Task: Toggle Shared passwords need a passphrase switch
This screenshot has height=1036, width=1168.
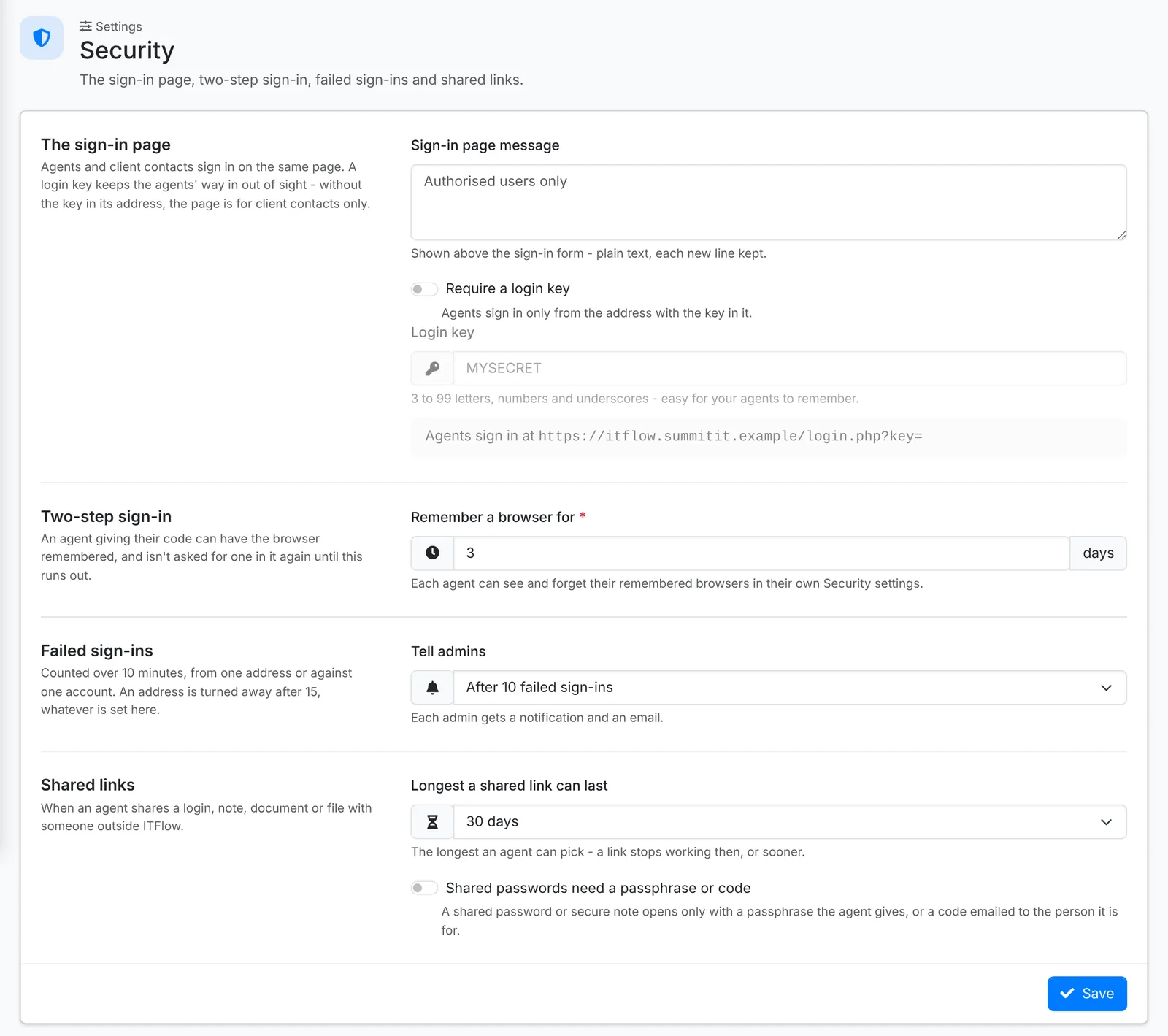Action: pos(424,888)
